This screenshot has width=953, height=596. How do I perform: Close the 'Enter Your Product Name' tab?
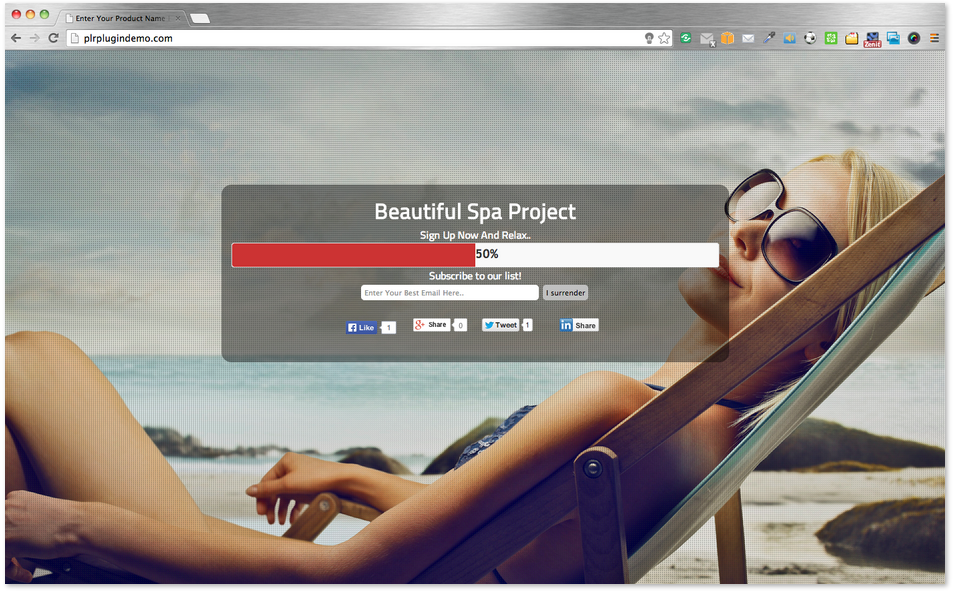(178, 18)
